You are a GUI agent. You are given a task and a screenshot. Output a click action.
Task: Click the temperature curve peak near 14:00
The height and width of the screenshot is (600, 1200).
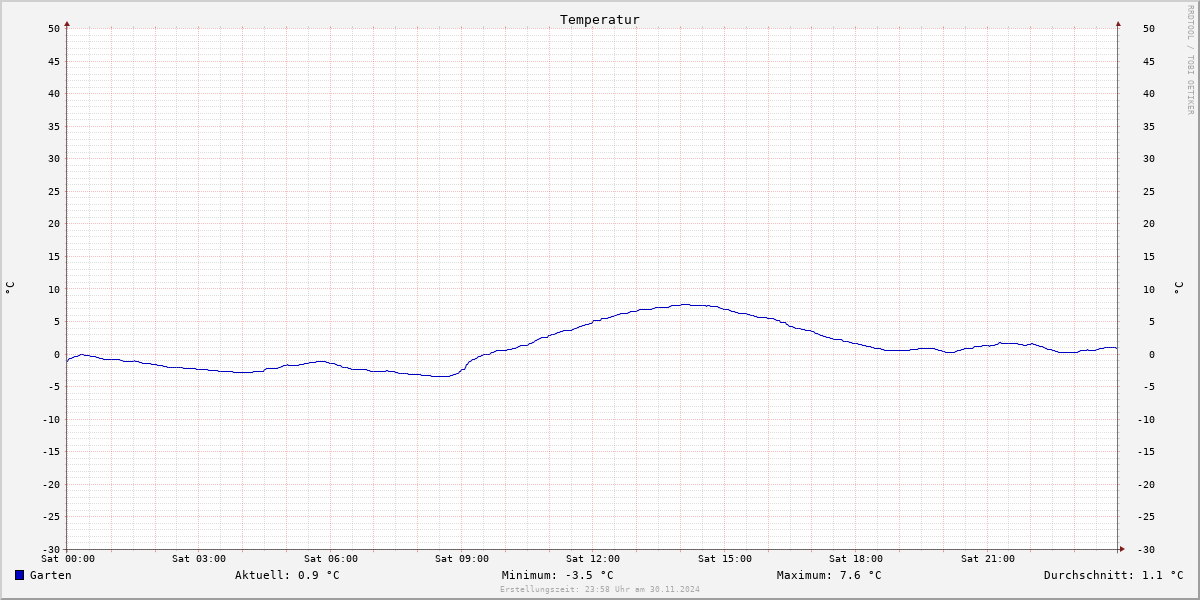point(686,305)
